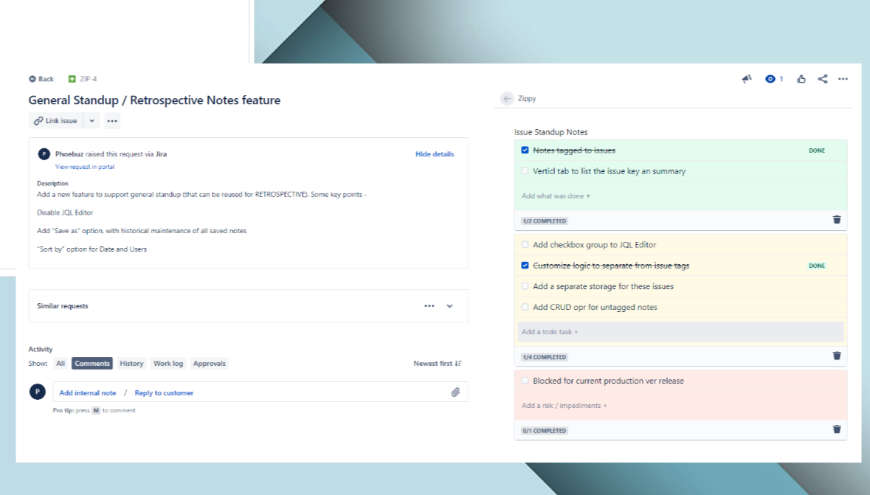Uncheck Customize logic to separate task
The width and height of the screenshot is (870, 495).
point(525,265)
